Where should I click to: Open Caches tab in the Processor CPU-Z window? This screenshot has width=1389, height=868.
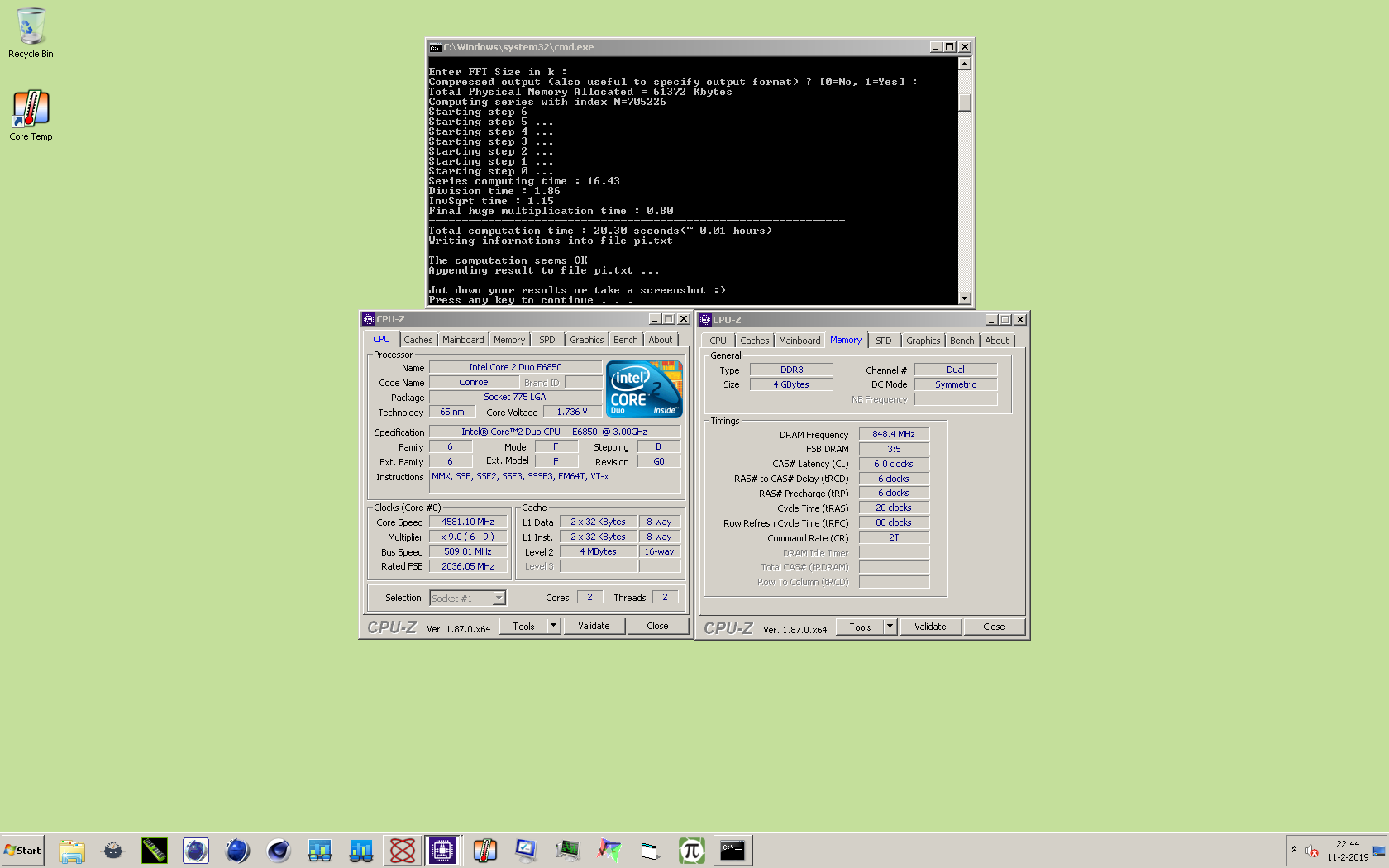pos(418,340)
